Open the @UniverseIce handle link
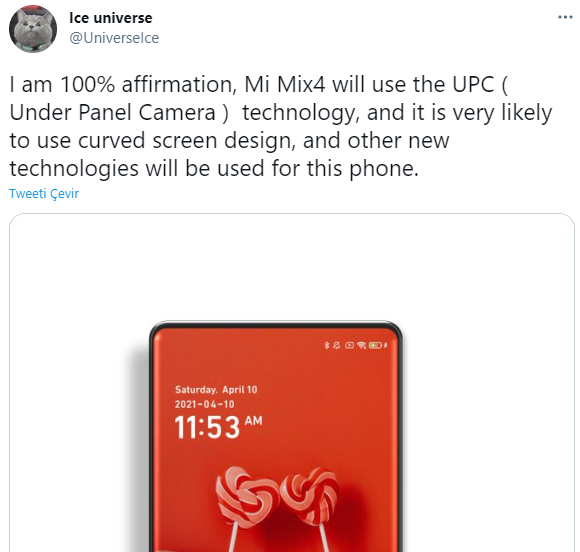 pos(114,38)
